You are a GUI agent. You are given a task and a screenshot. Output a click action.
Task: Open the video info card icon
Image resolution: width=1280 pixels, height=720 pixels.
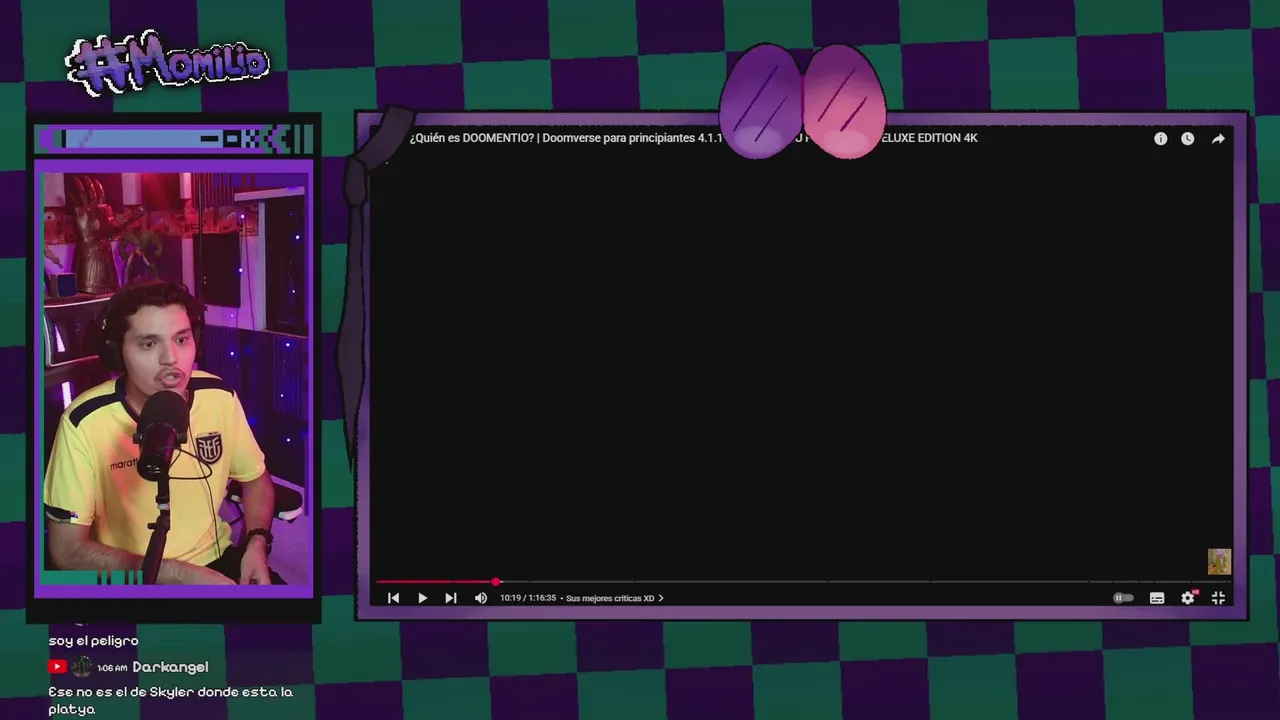coord(1160,139)
